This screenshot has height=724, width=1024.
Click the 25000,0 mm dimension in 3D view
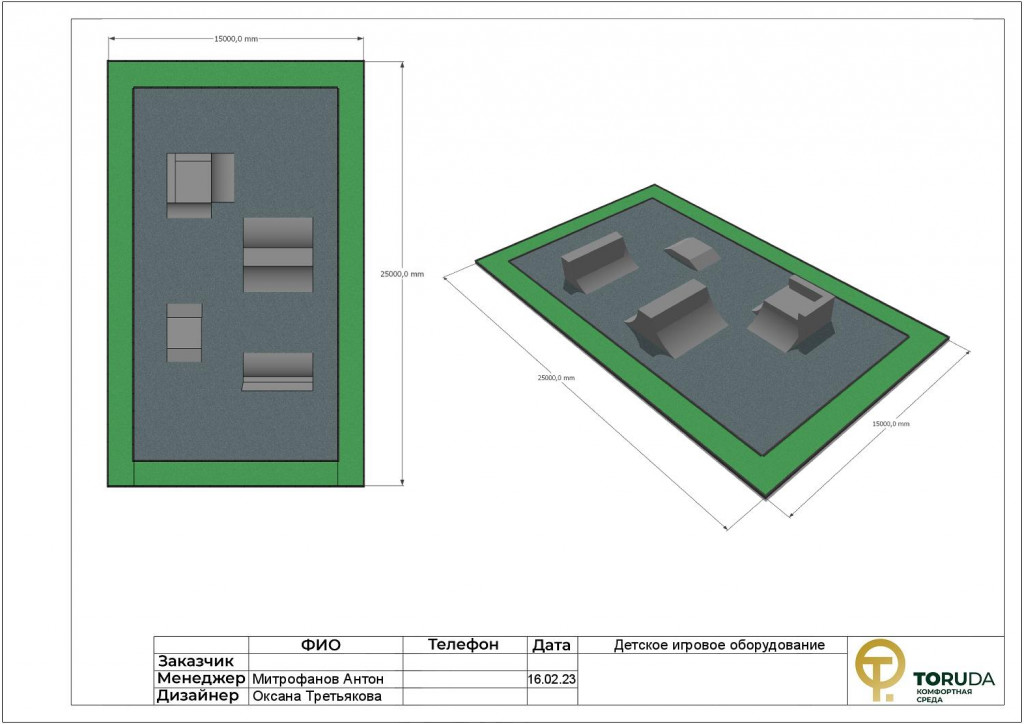(x=556, y=378)
